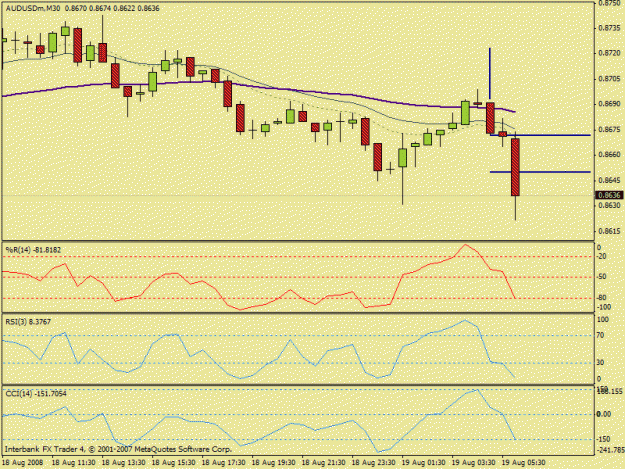Click the -80 level on %R scale
Screen dimensions: 625x469
(x=602, y=298)
